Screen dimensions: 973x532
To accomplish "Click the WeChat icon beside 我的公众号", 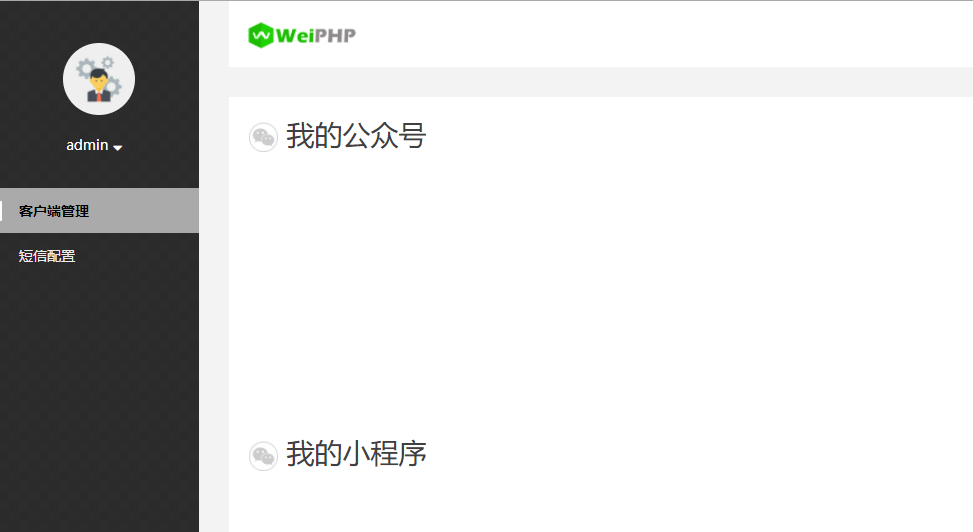I will pyautogui.click(x=263, y=137).
